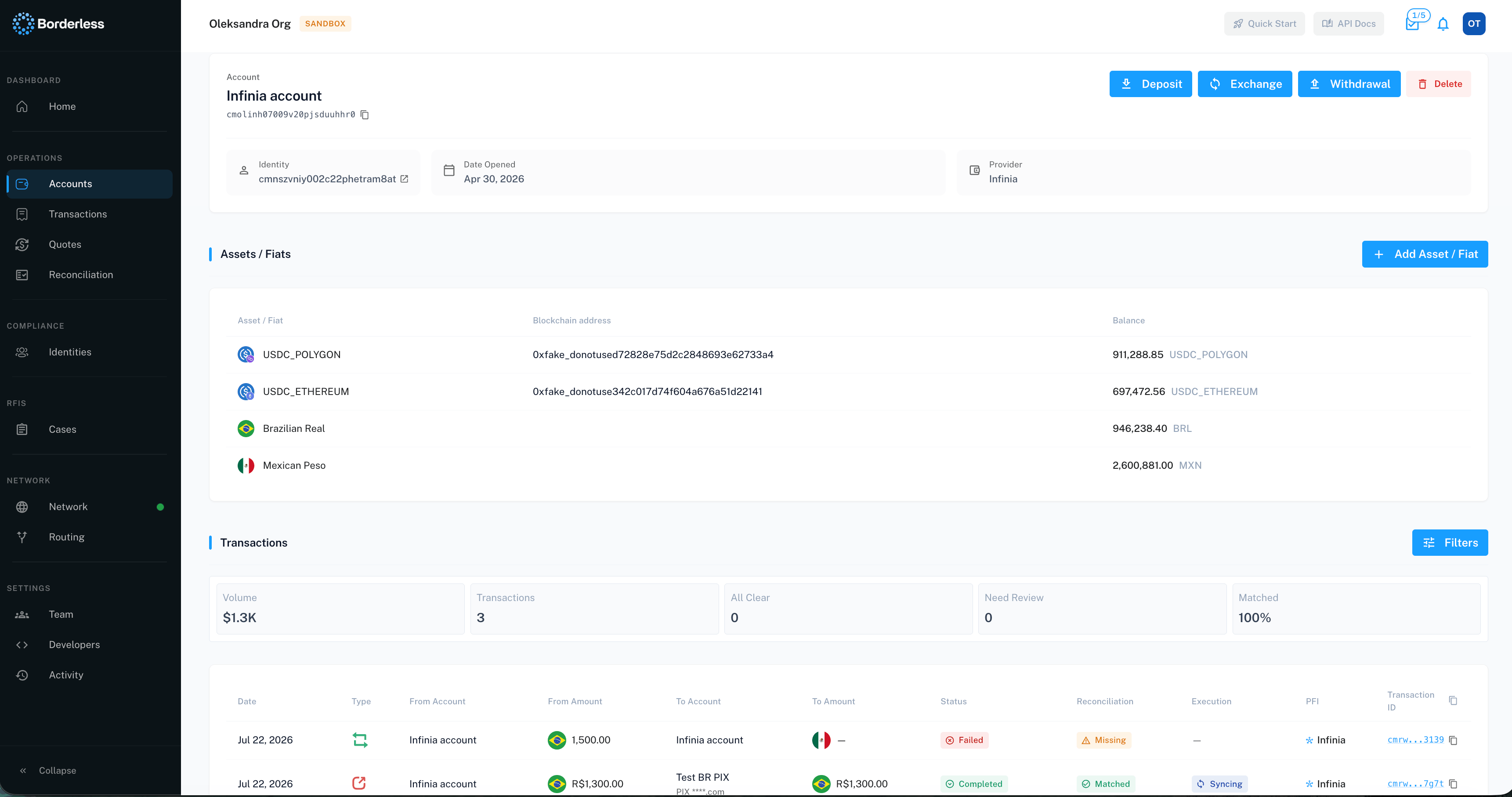Screen dimensions: 1512x797
Task: Open transaction link cmrw...7g7t
Action: tap(1415, 784)
